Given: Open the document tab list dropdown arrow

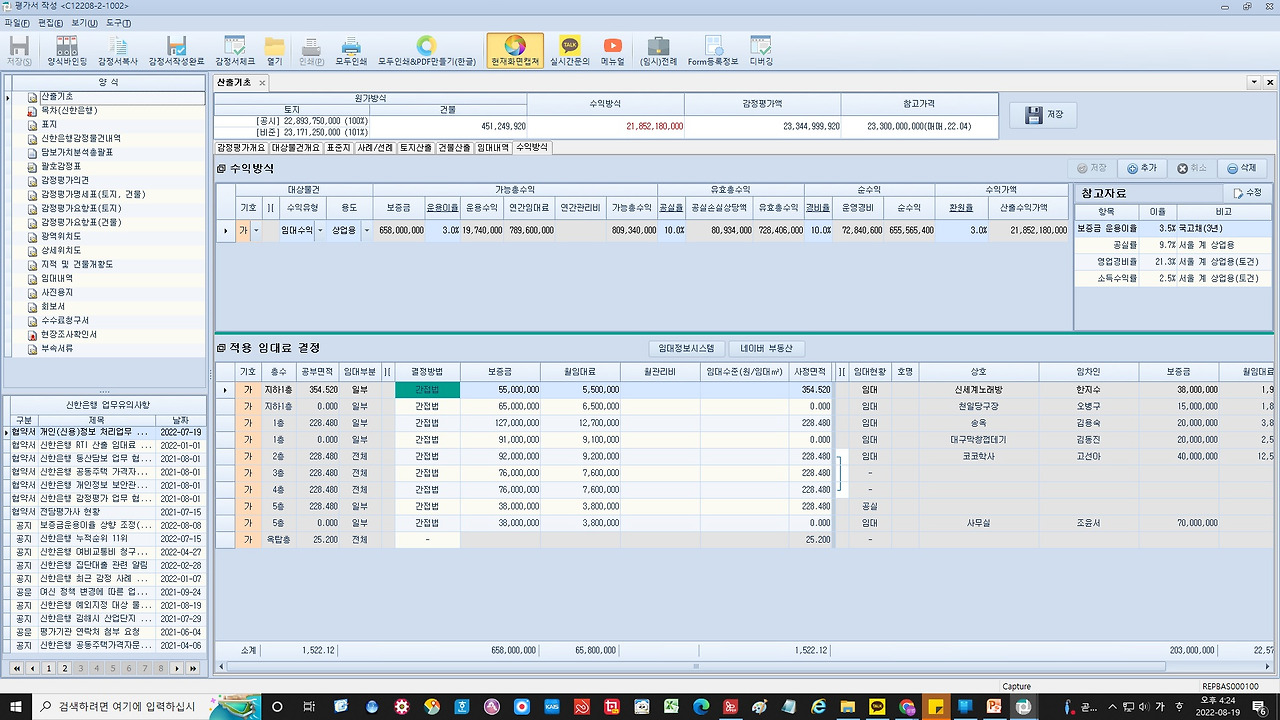Looking at the screenshot, I should 1254,83.
